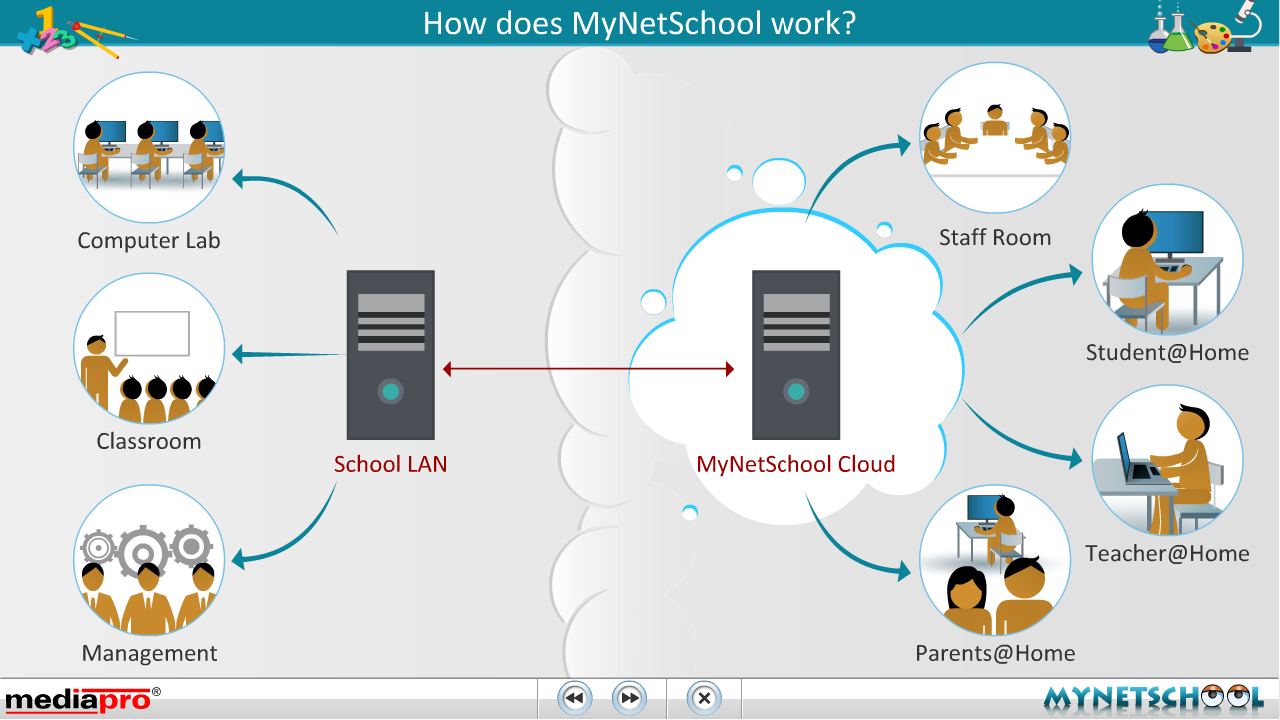This screenshot has width=1280, height=720.
Task: Click the 'How does MyNetSchool work?' title
Action: (x=640, y=23)
